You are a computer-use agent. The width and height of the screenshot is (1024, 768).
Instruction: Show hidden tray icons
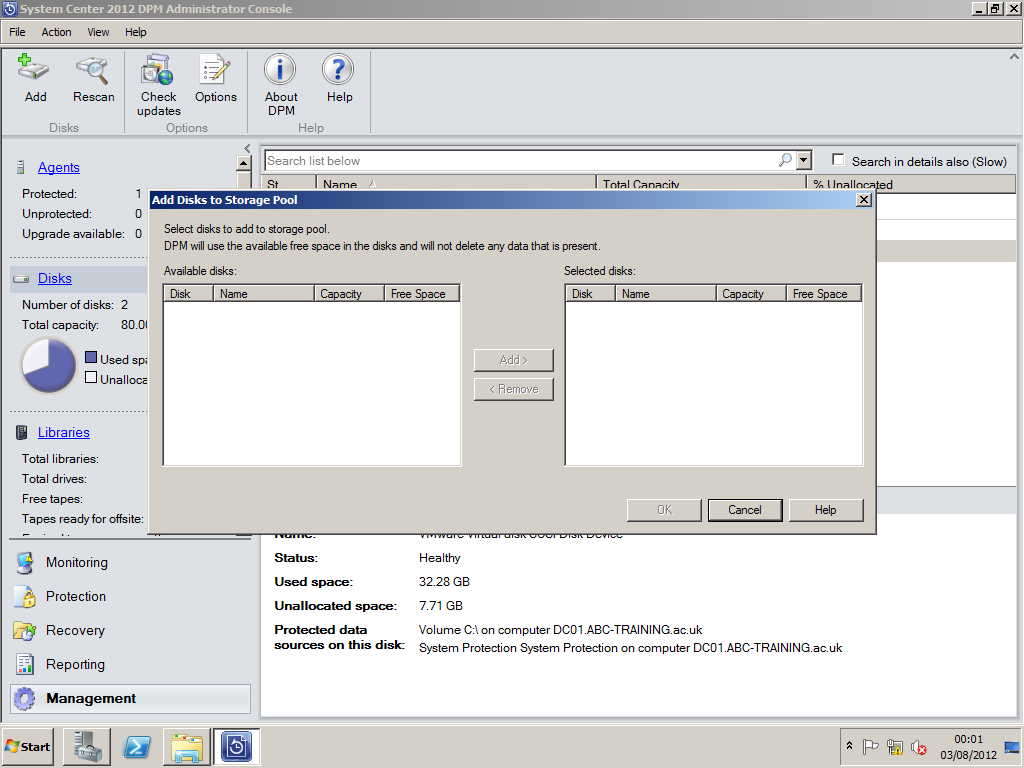(849, 746)
